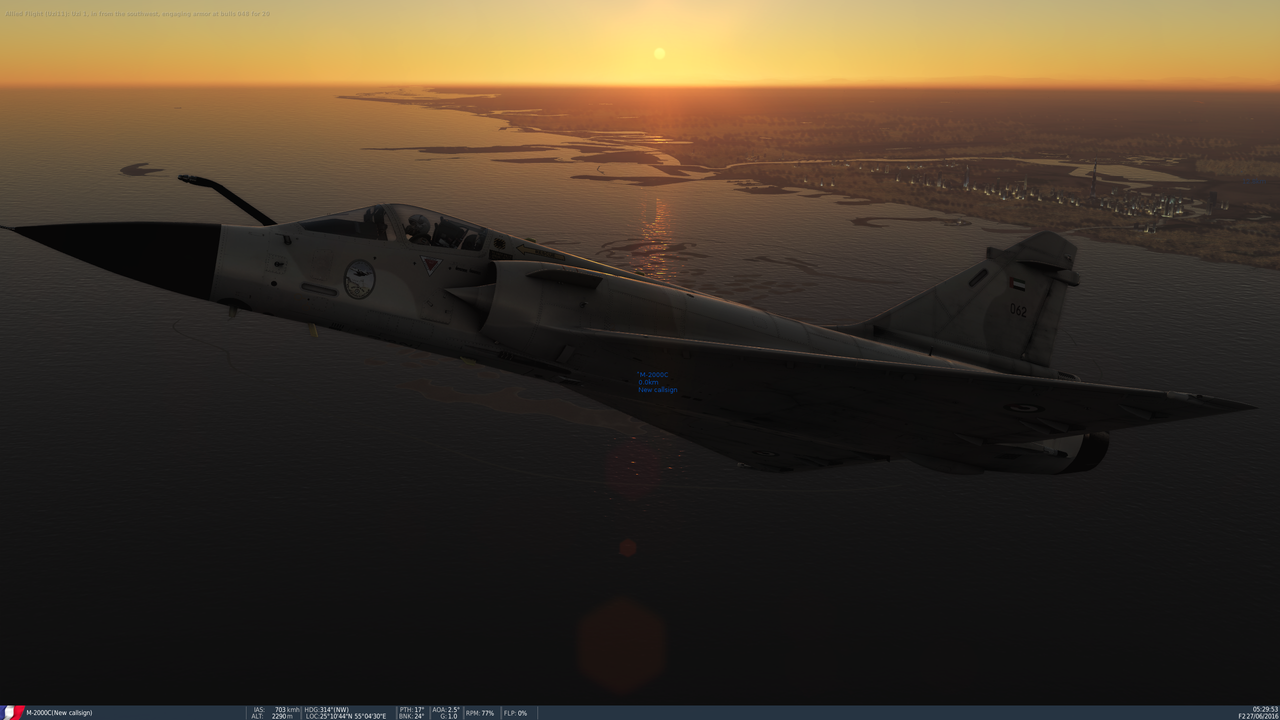Click the IAS 703 km/h readout
This screenshot has width=1280, height=720.
pyautogui.click(x=276, y=710)
